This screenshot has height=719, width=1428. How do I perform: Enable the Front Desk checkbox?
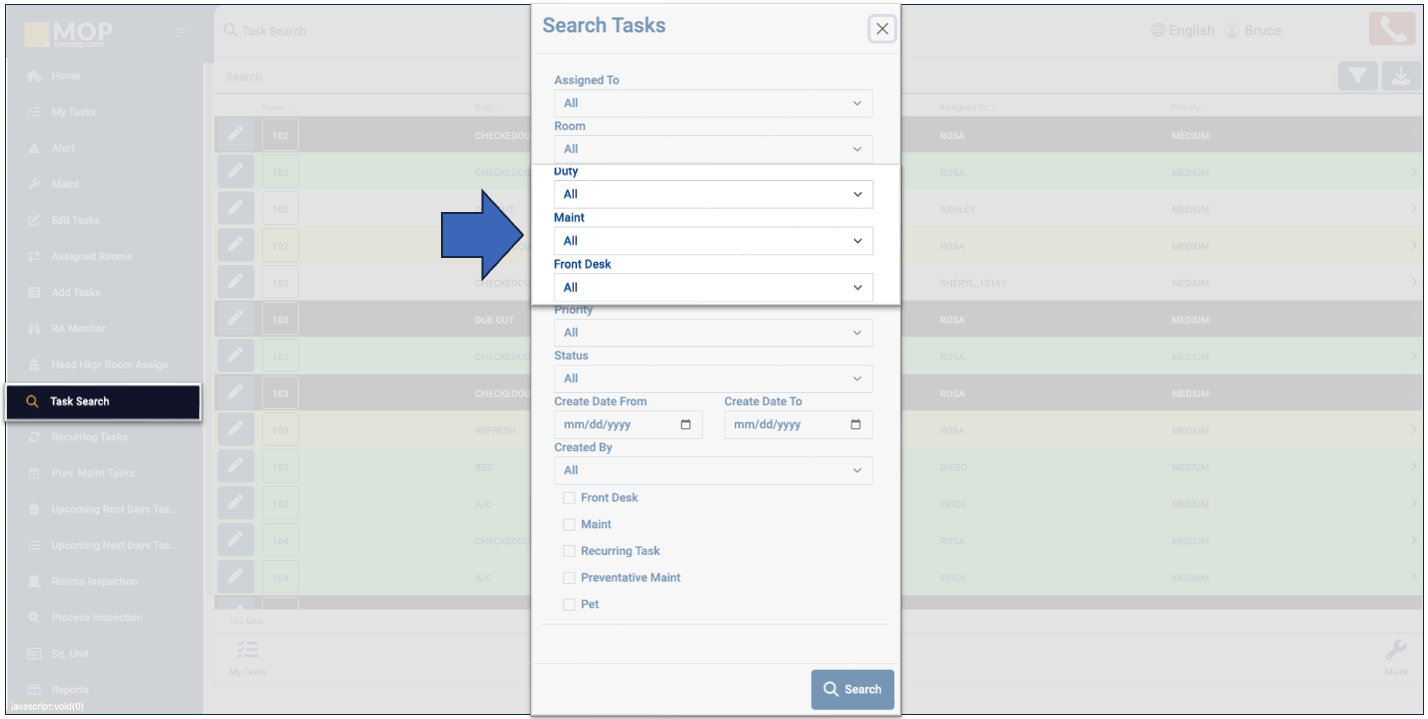coord(569,498)
